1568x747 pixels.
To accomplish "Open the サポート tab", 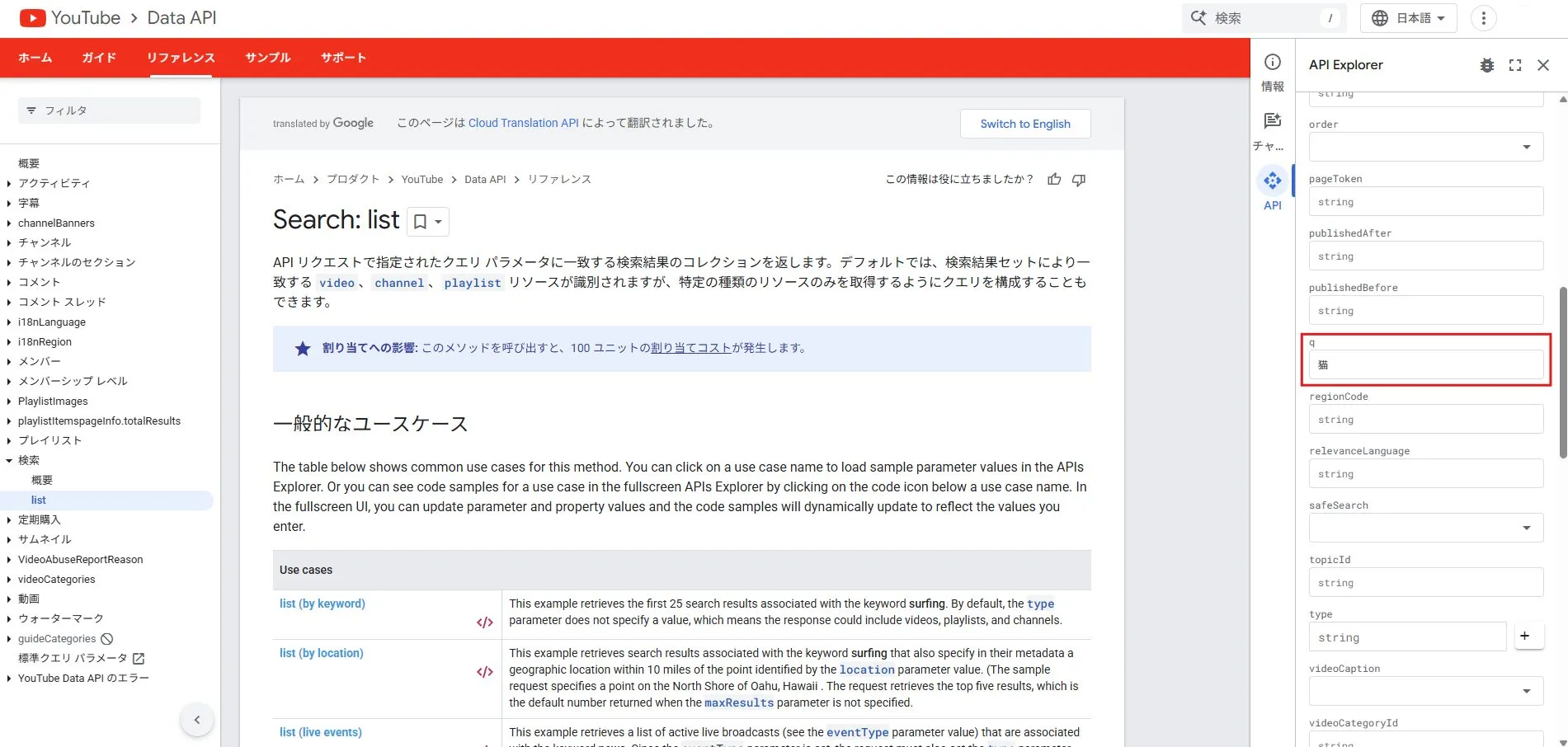I will [x=344, y=58].
